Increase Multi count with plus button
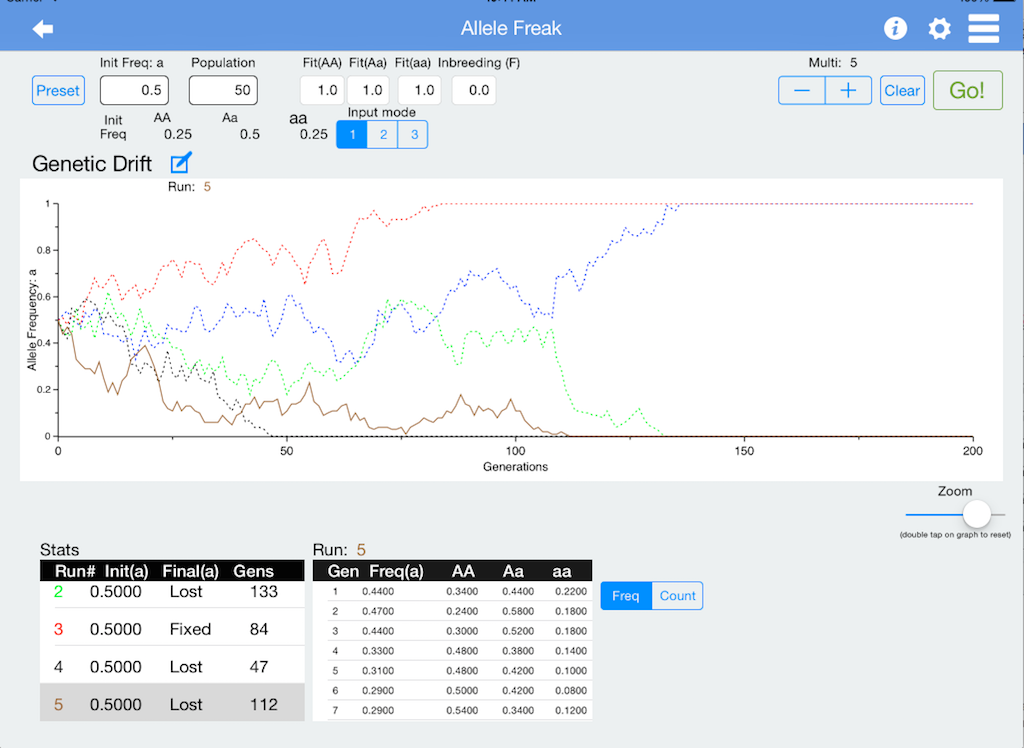Image resolution: width=1024 pixels, height=748 pixels. click(848, 91)
